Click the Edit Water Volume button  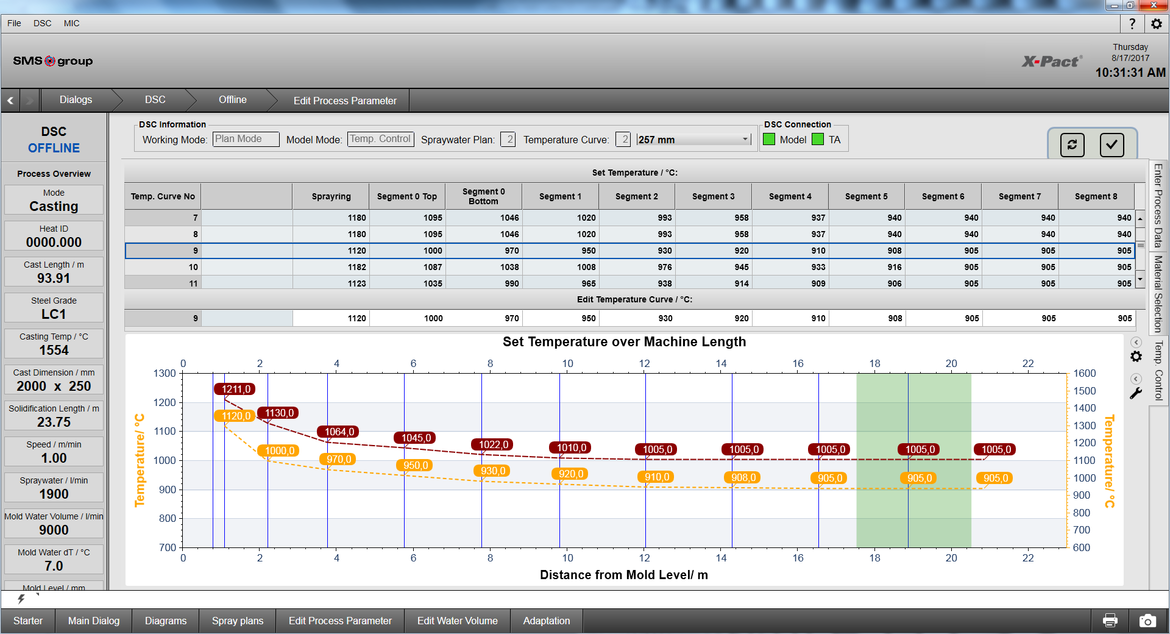click(457, 621)
